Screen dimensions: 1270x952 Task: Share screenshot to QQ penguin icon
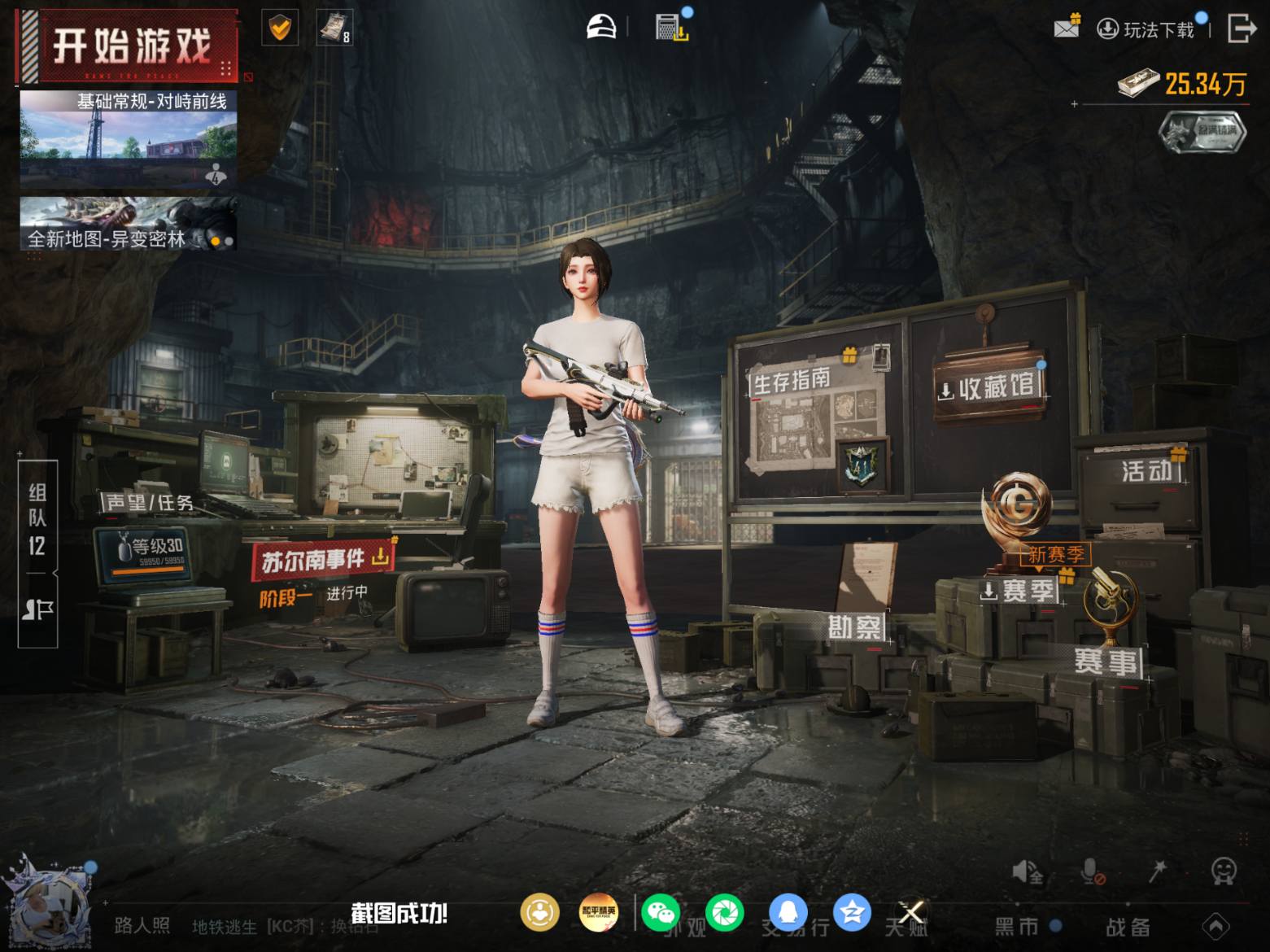click(x=788, y=912)
